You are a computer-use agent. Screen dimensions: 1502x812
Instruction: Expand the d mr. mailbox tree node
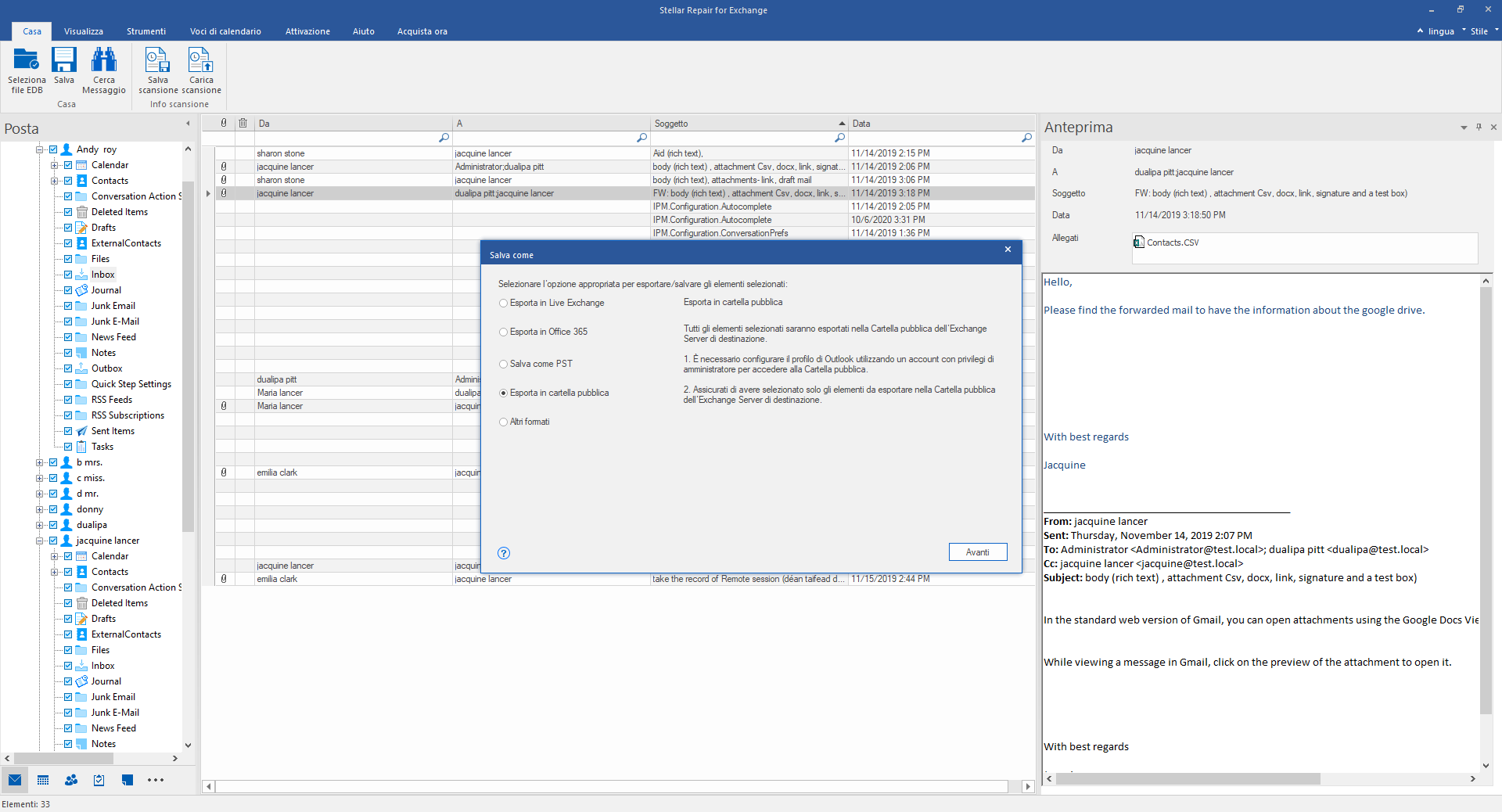click(39, 494)
